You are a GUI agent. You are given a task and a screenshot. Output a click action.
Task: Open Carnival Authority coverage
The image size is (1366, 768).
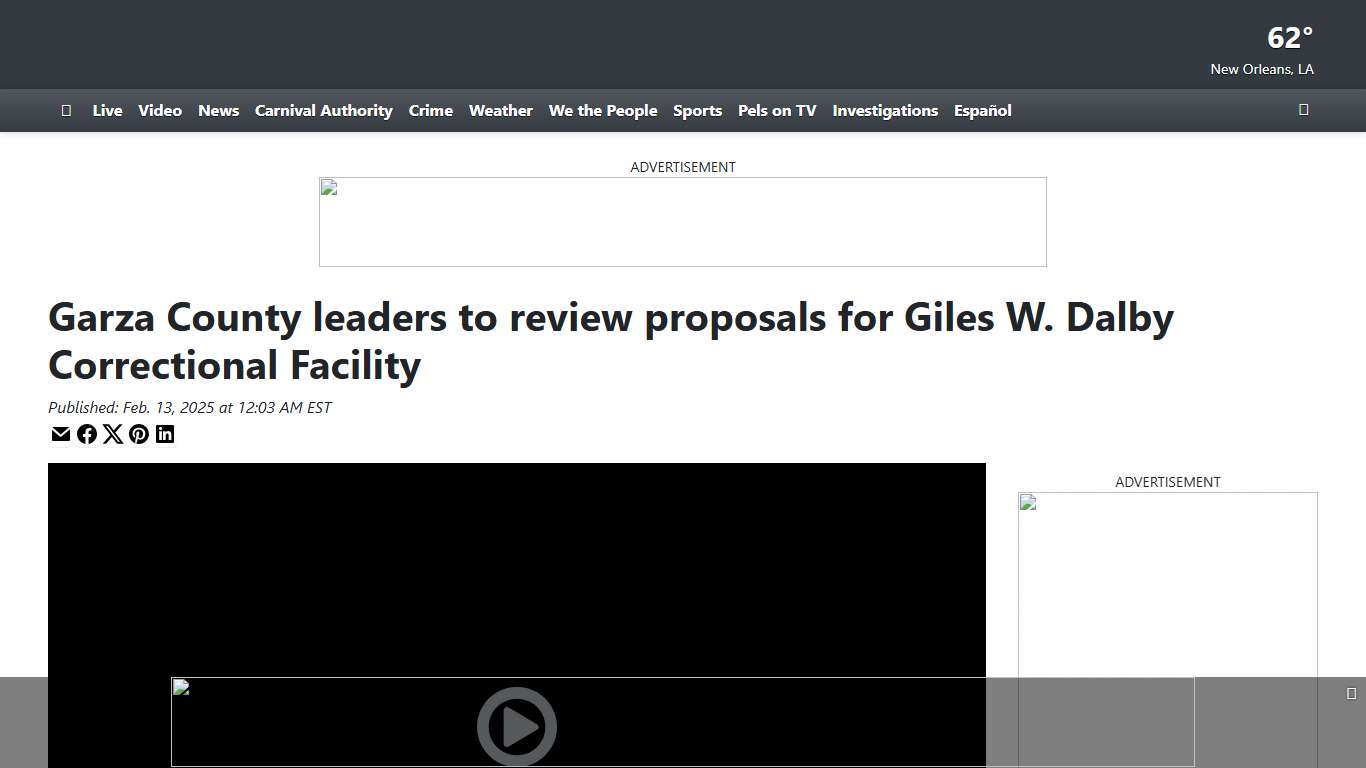click(x=323, y=111)
